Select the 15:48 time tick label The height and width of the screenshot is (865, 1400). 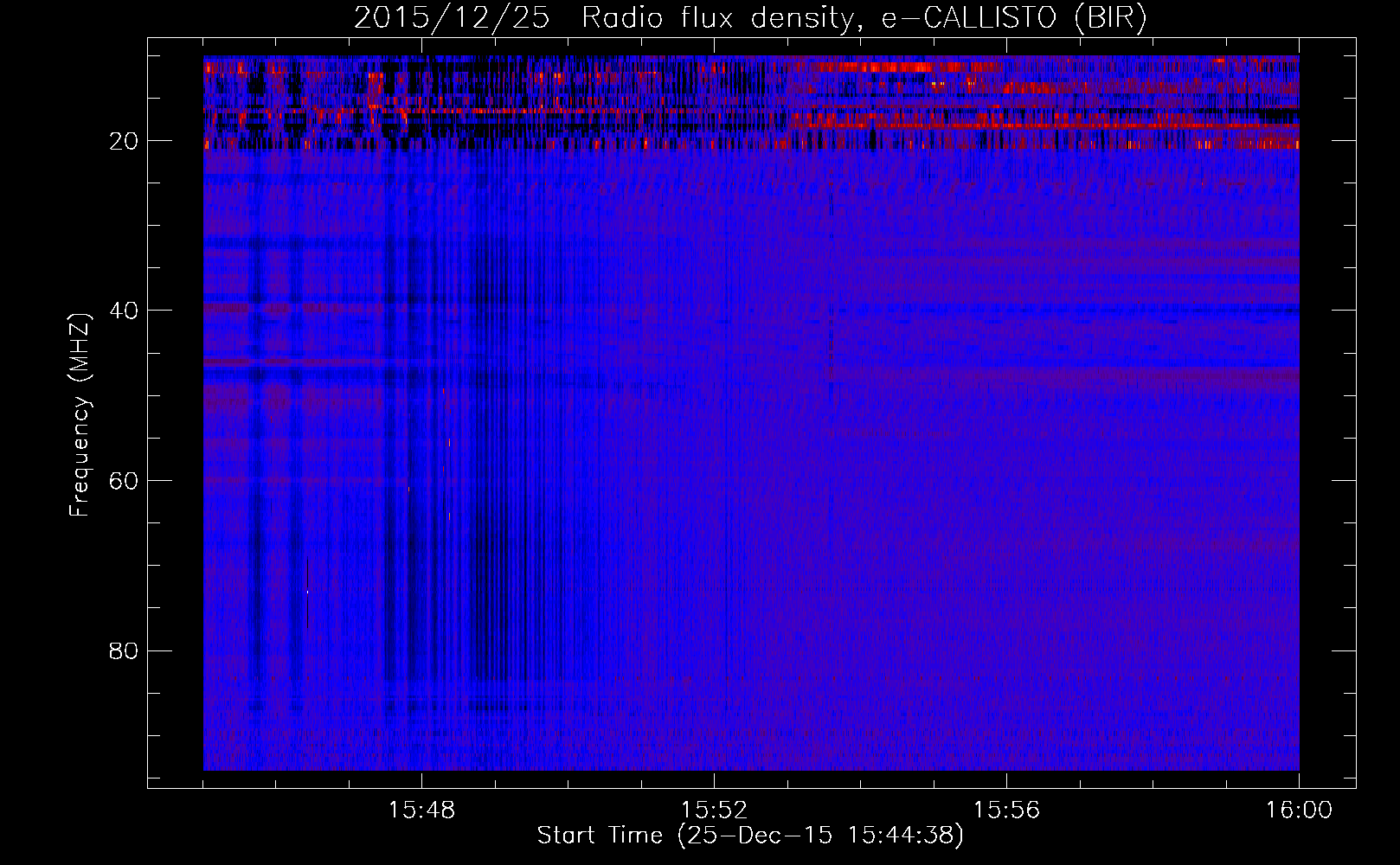422,811
